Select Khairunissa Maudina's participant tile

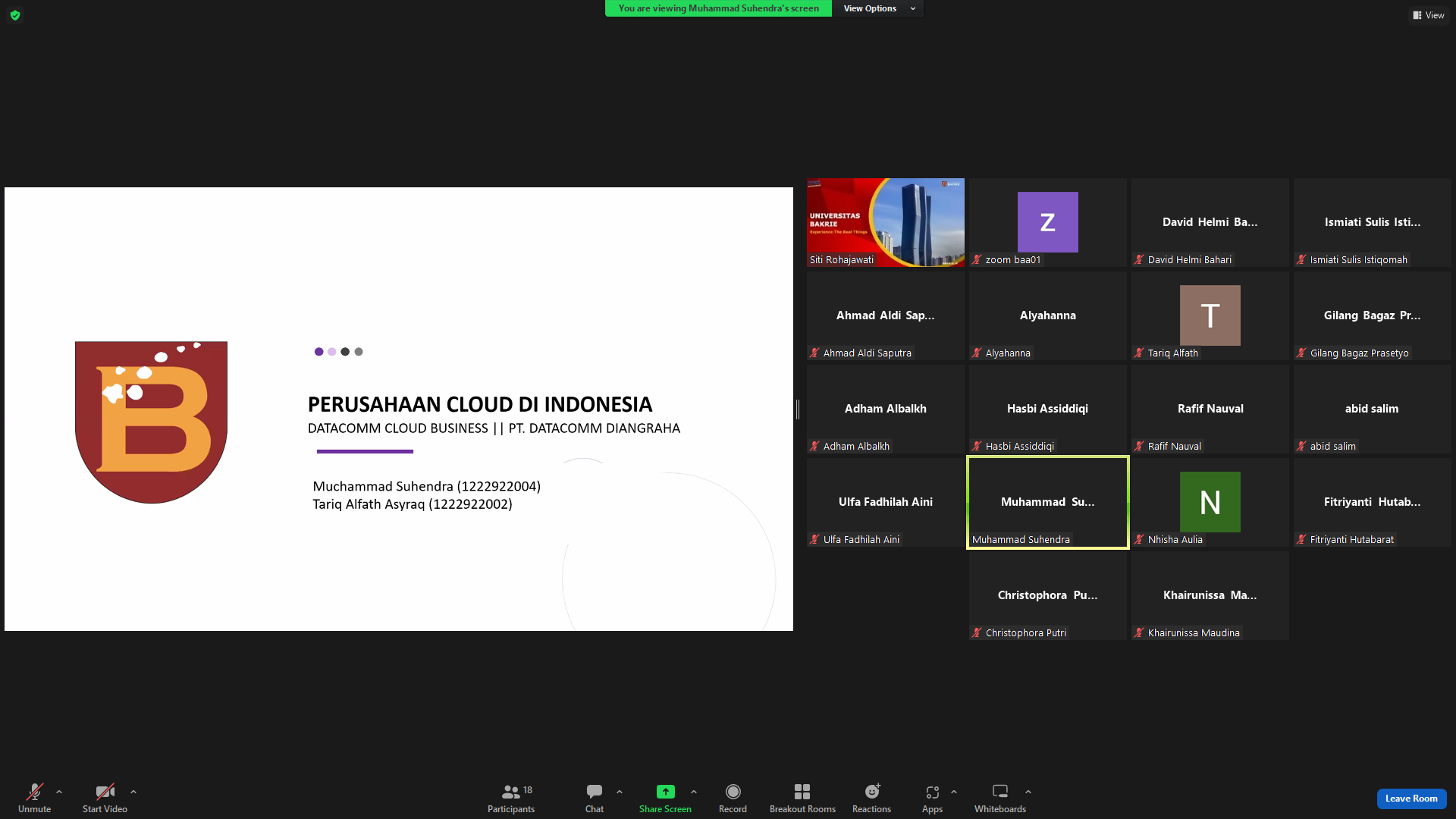[1210, 595]
